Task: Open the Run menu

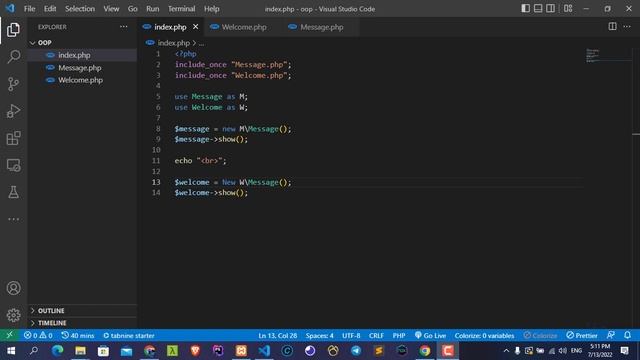Action: point(153,9)
